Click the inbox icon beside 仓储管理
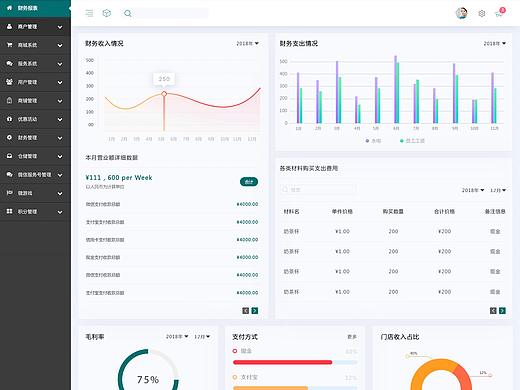520x390 pixels. tap(9, 156)
